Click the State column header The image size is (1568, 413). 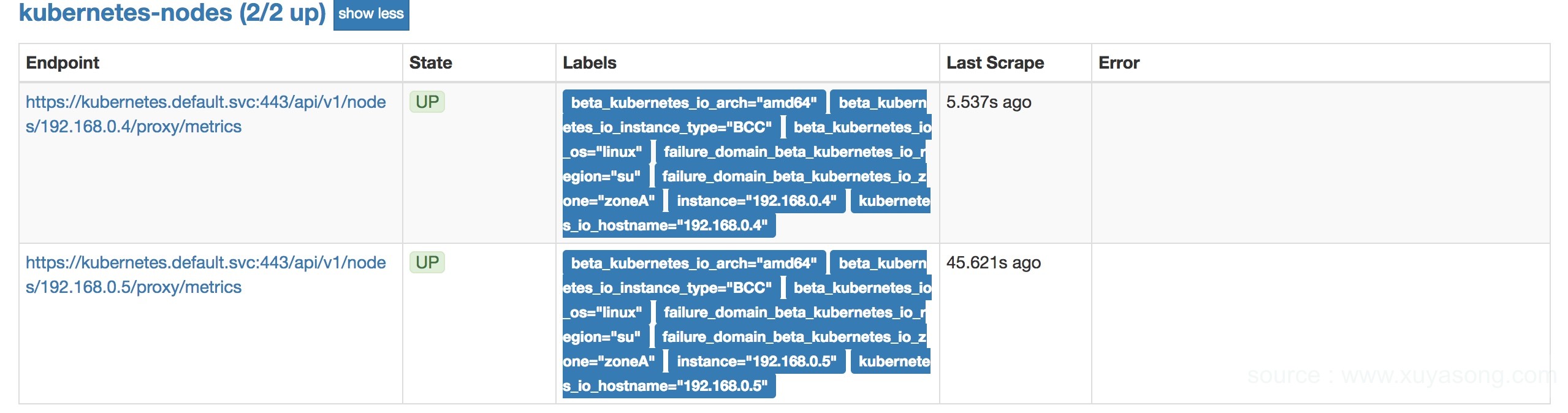(431, 63)
